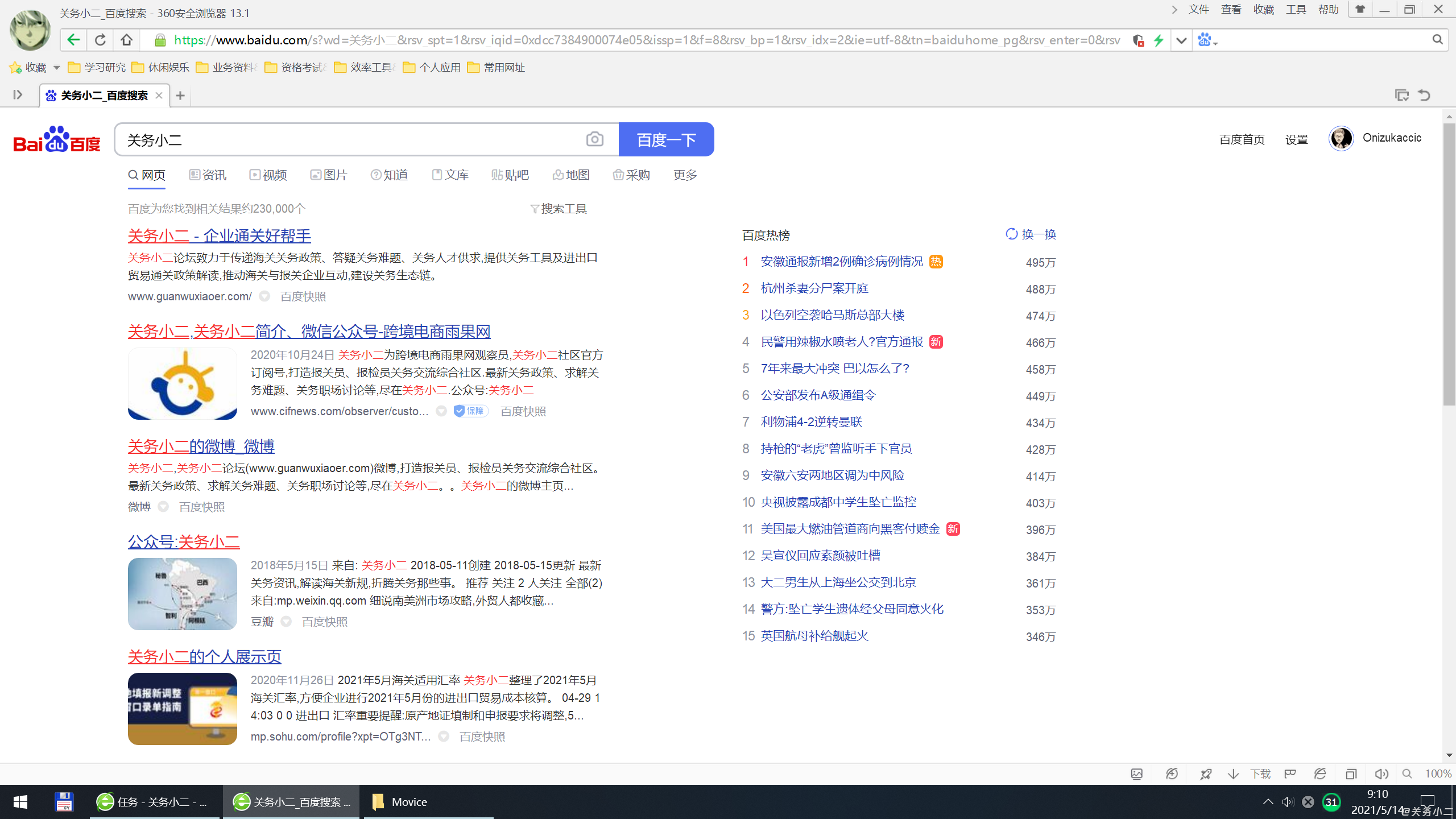The height and width of the screenshot is (819, 1456).
Task: Click the restore closed tab undo icon
Action: pyautogui.click(x=1425, y=95)
